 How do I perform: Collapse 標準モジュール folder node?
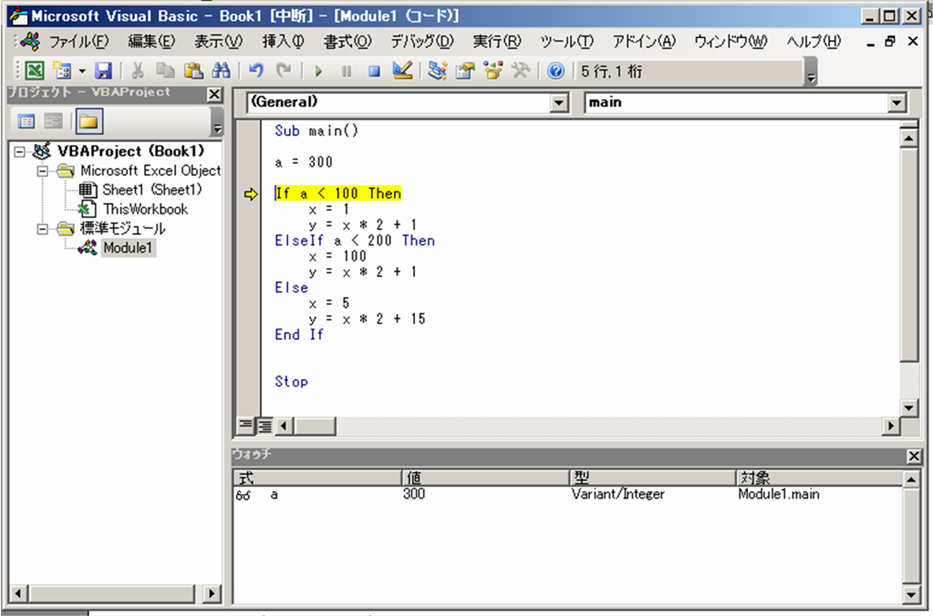click(42, 229)
